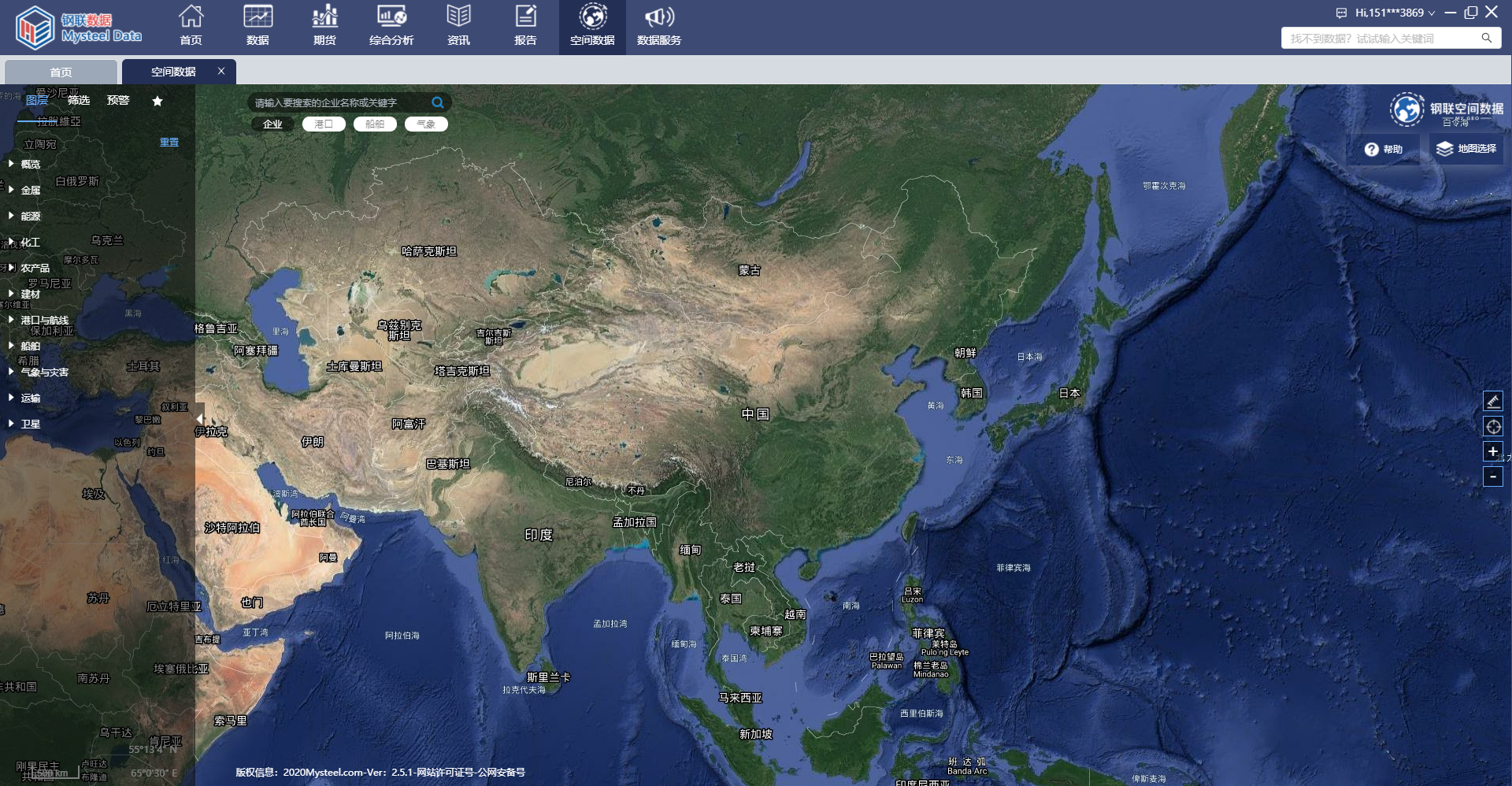Expand the 气象与灾害 layer group
Image resolution: width=1512 pixels, height=786 pixels.
[11, 372]
